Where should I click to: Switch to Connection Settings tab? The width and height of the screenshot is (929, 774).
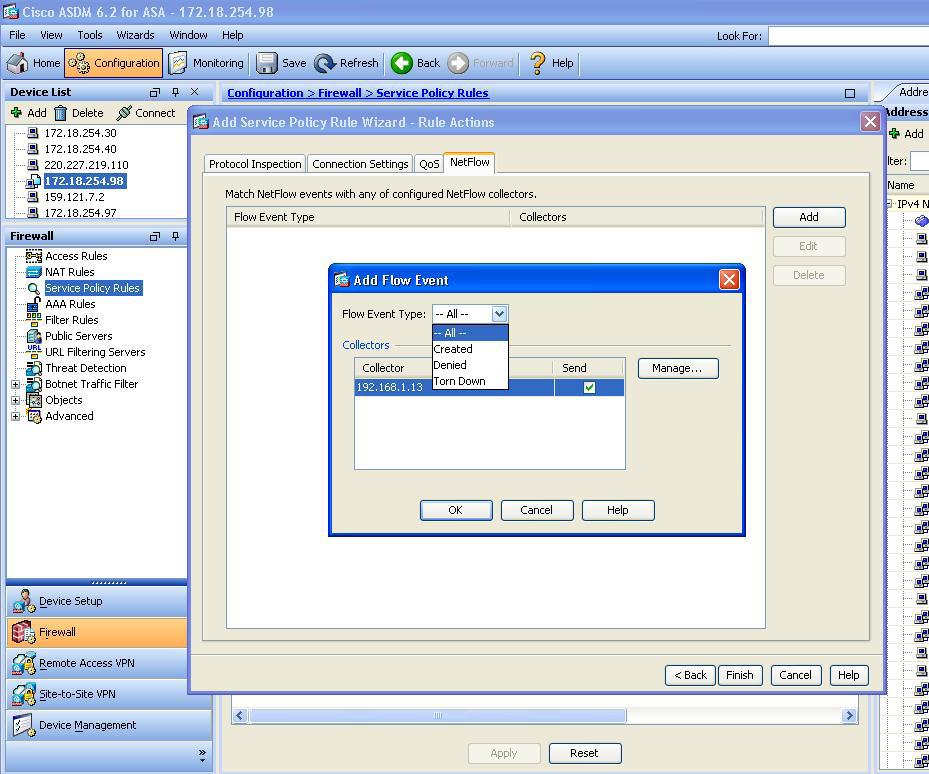pos(360,164)
